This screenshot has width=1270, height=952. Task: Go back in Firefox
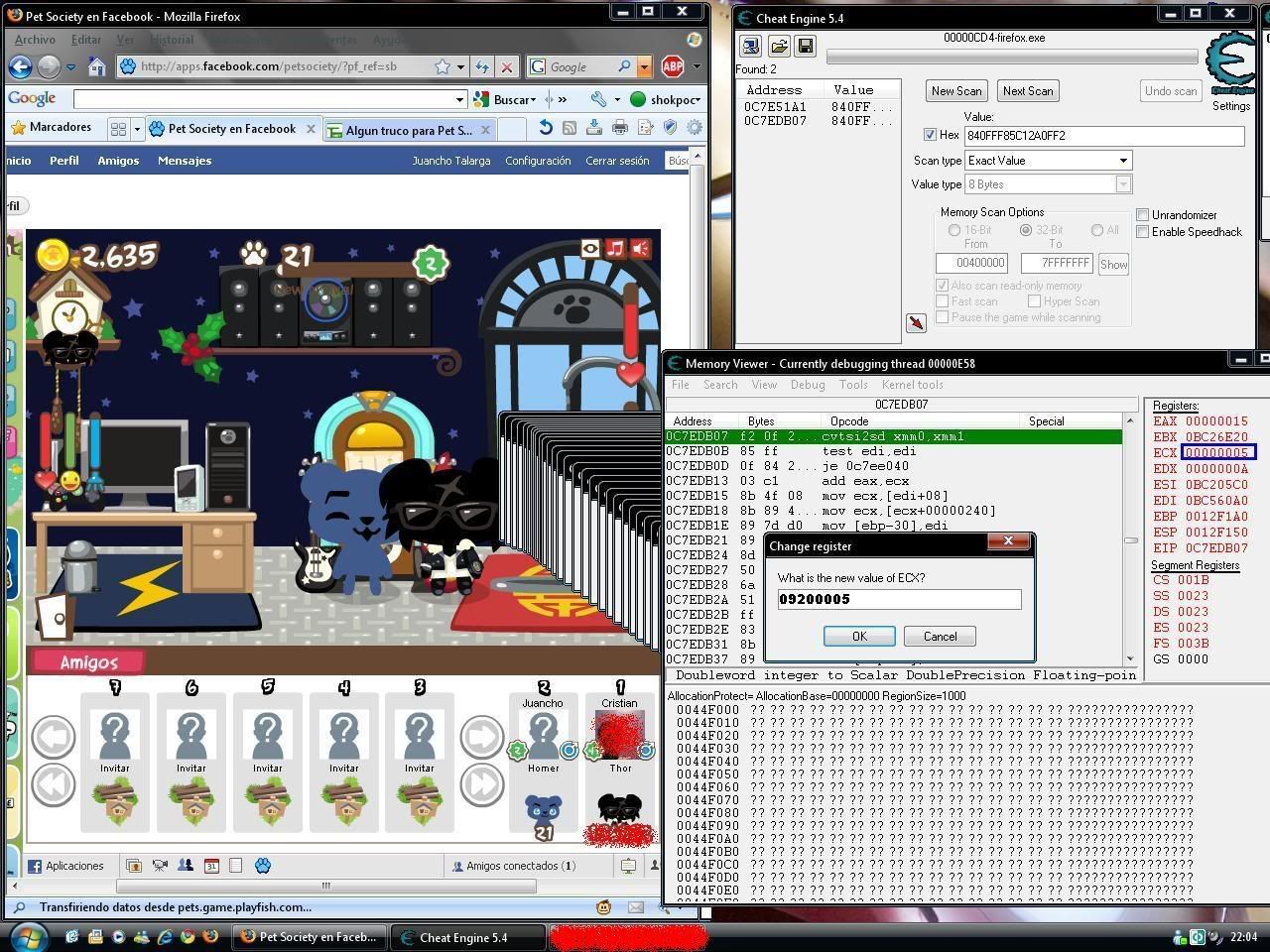pos(20,66)
